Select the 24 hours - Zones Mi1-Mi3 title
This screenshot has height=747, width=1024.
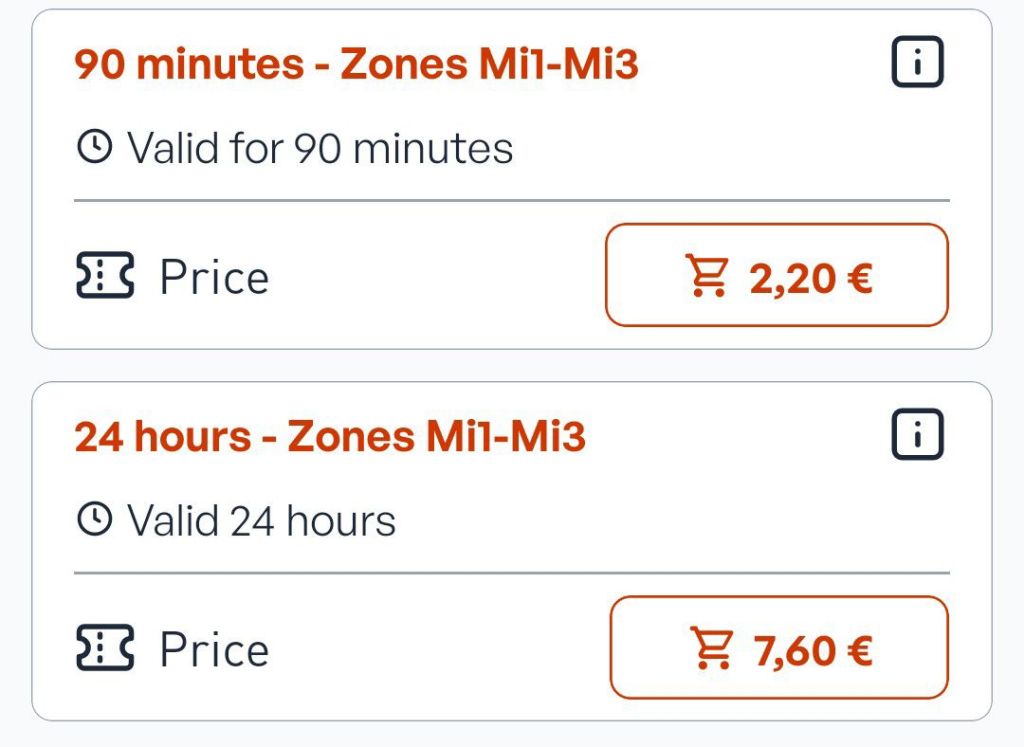(x=330, y=437)
